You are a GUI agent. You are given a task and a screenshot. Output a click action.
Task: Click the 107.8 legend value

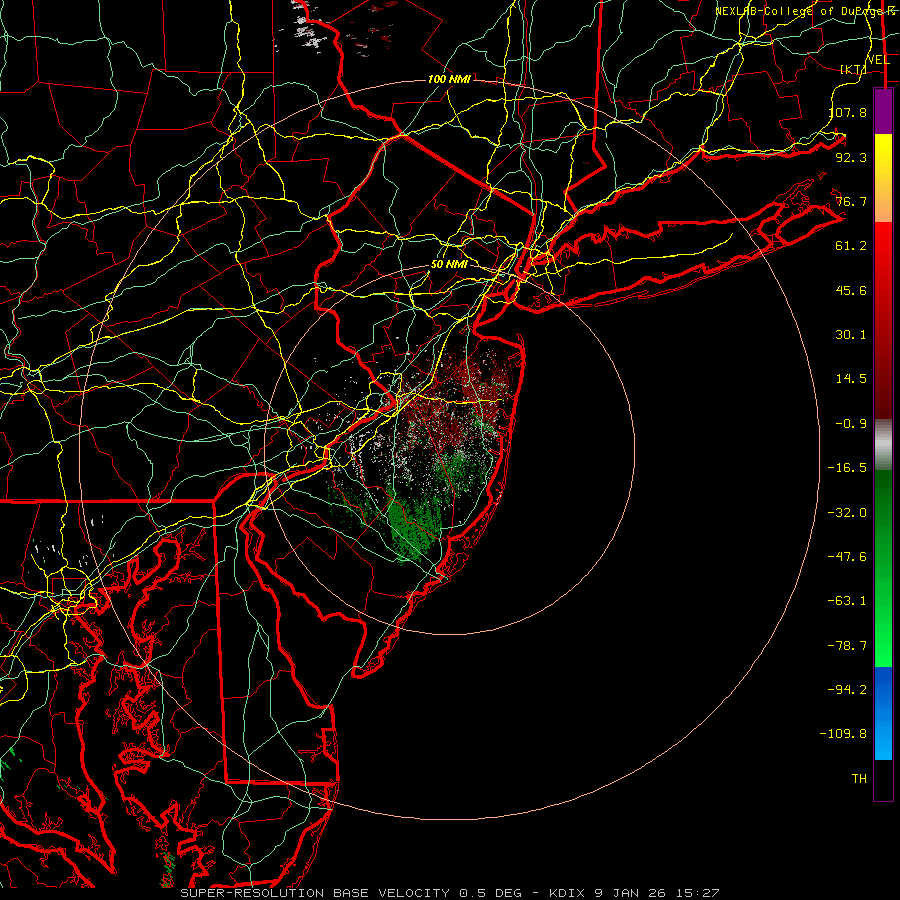[x=848, y=112]
